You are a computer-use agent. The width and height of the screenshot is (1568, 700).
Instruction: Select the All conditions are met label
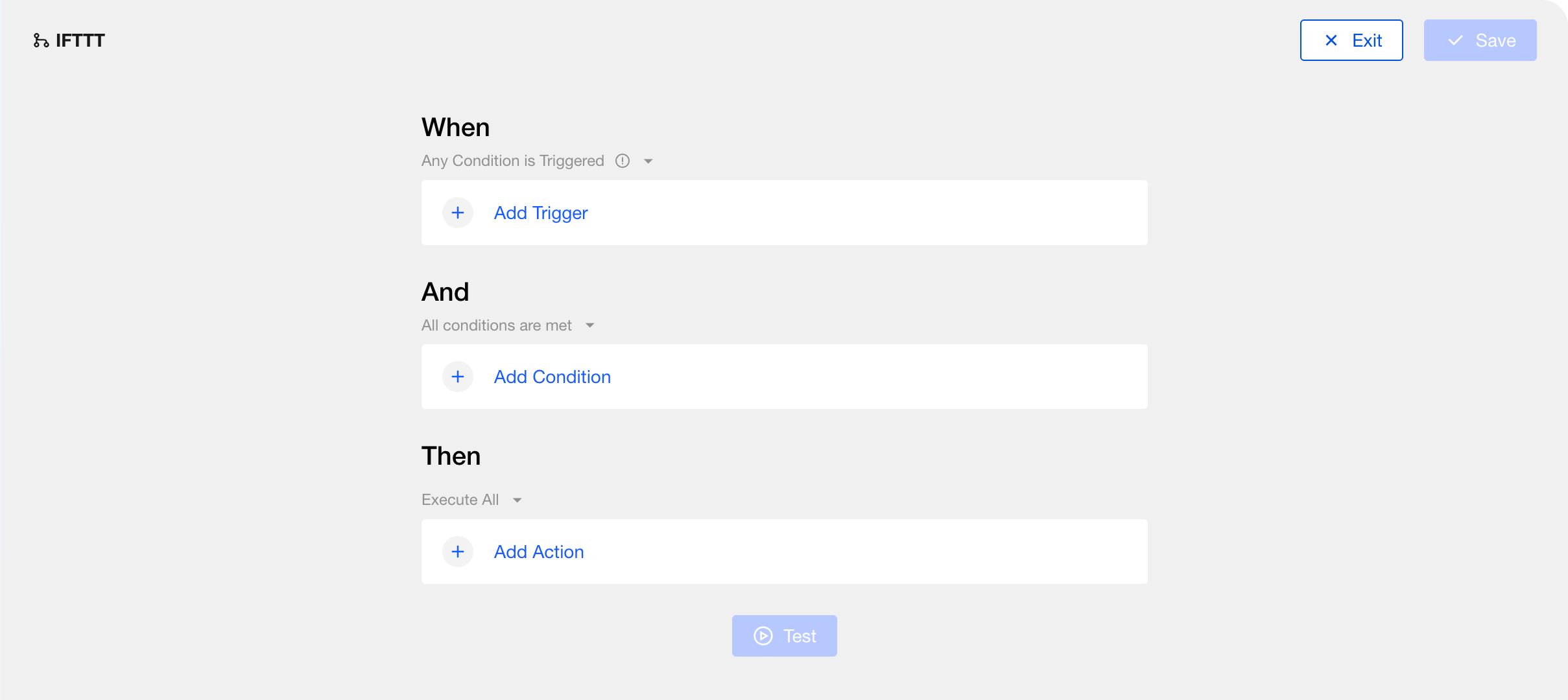tap(497, 325)
